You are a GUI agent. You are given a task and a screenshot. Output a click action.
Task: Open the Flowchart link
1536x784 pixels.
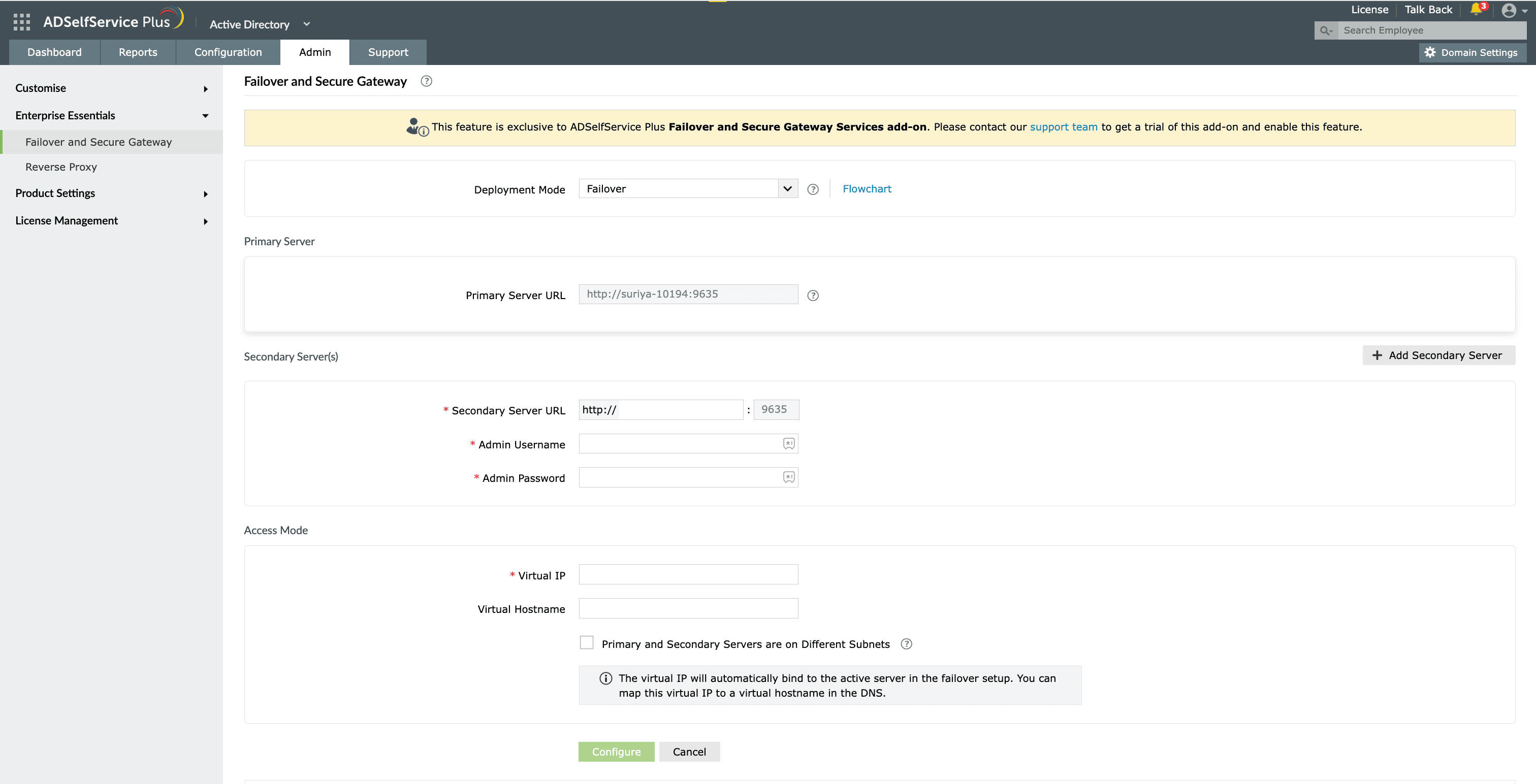coord(867,189)
